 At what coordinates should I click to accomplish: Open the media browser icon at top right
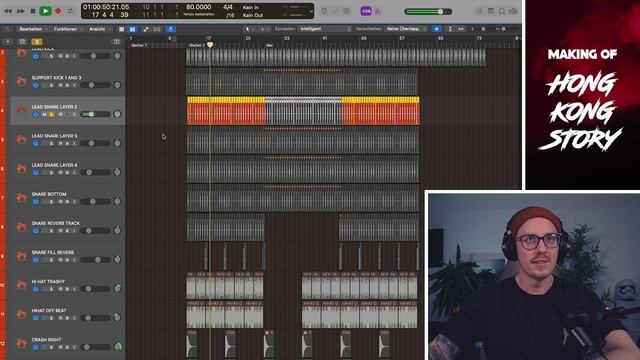coord(513,11)
